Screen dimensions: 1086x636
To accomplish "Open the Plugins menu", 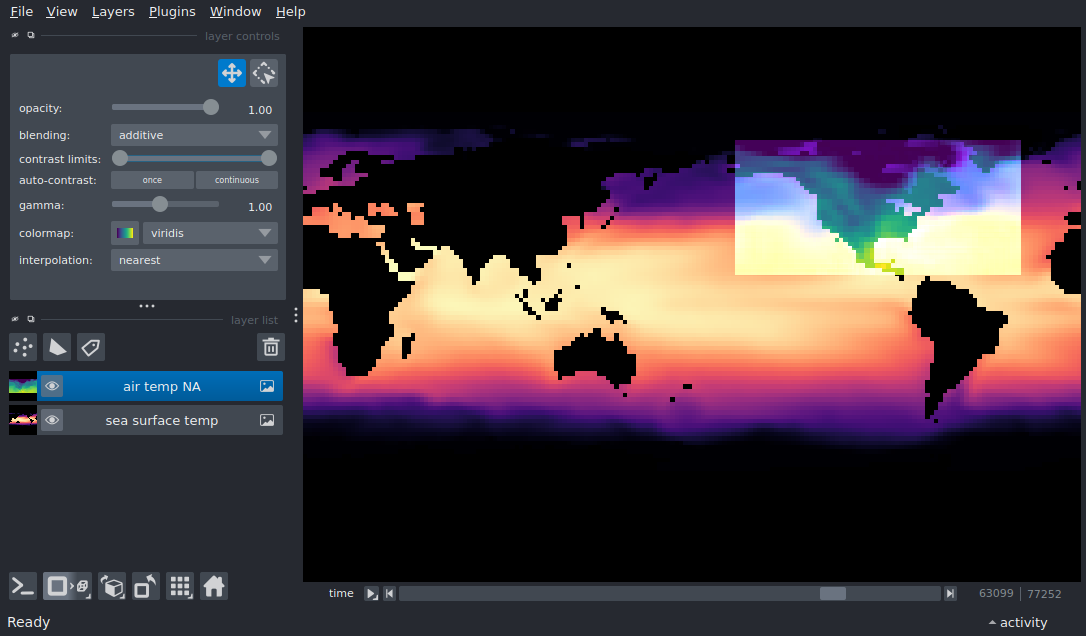I will 172,12.
